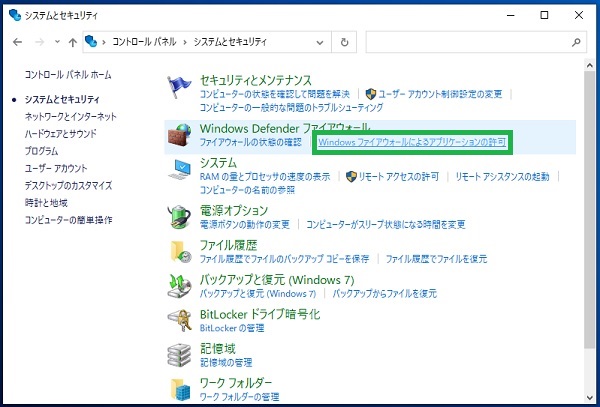Click the scrollbar down arrow
Viewport: 600px width, 407px height.
pyautogui.click(x=590, y=398)
